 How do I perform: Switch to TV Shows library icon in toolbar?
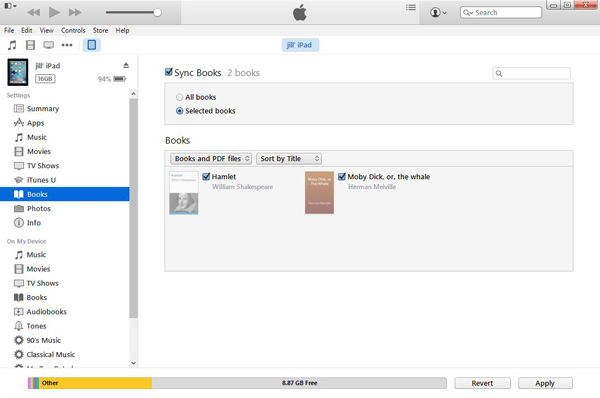49,45
